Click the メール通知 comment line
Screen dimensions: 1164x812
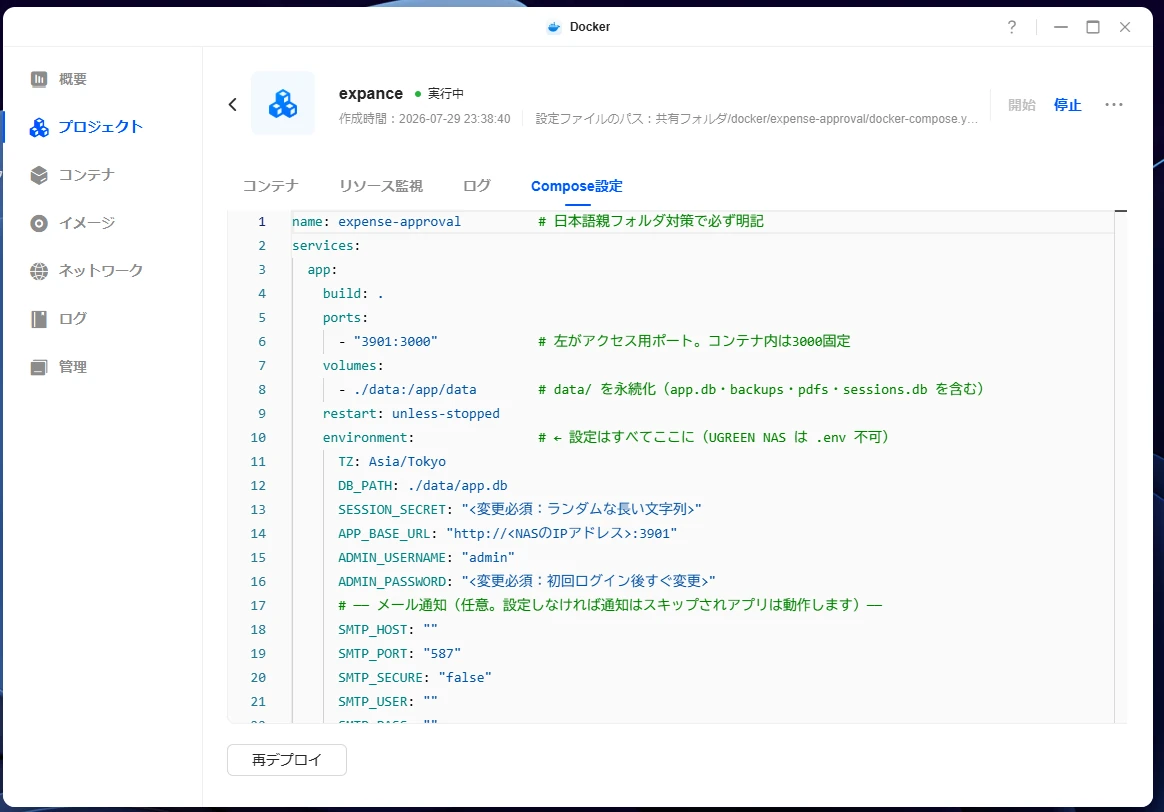[x=610, y=606]
